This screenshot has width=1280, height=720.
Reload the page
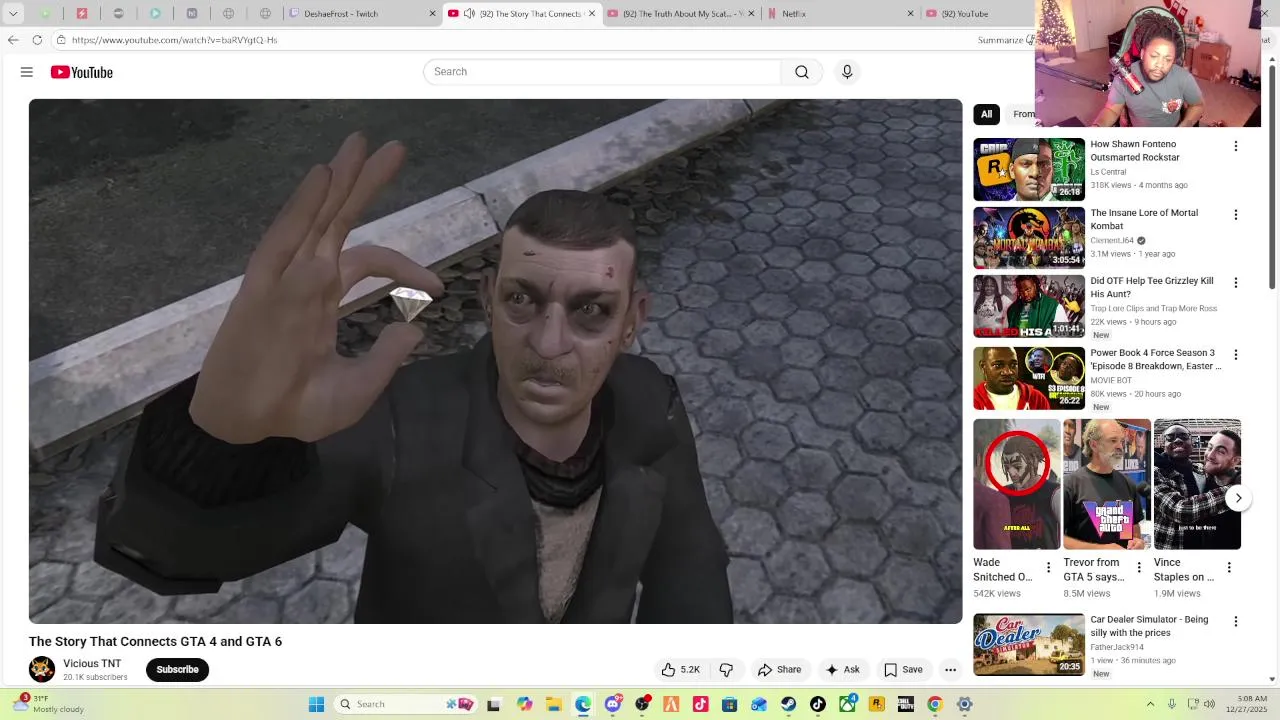coord(37,40)
